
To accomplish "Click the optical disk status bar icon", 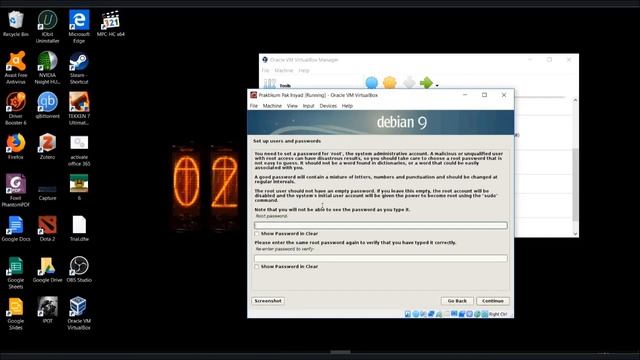I will [x=416, y=314].
